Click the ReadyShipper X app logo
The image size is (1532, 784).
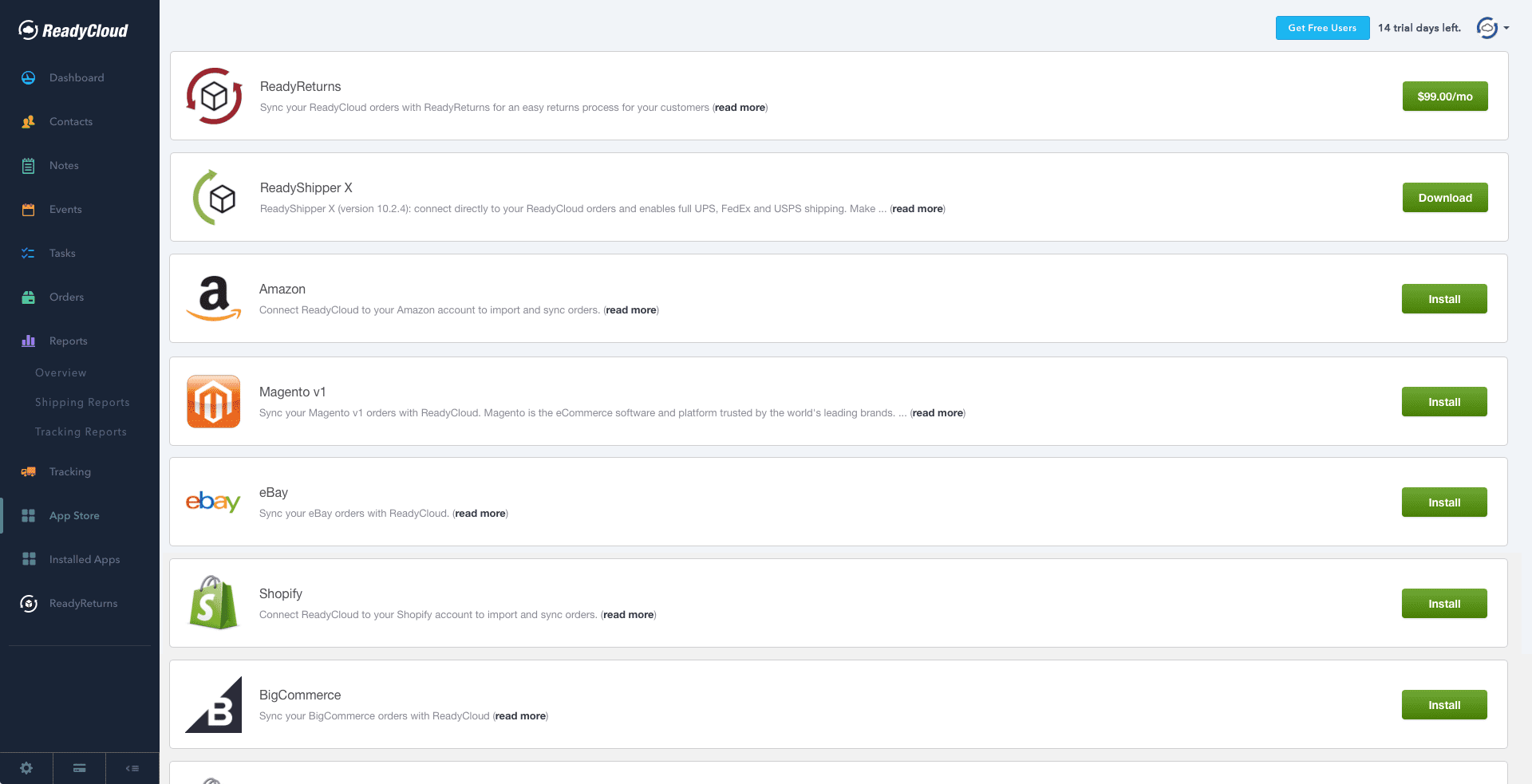pyautogui.click(x=214, y=197)
